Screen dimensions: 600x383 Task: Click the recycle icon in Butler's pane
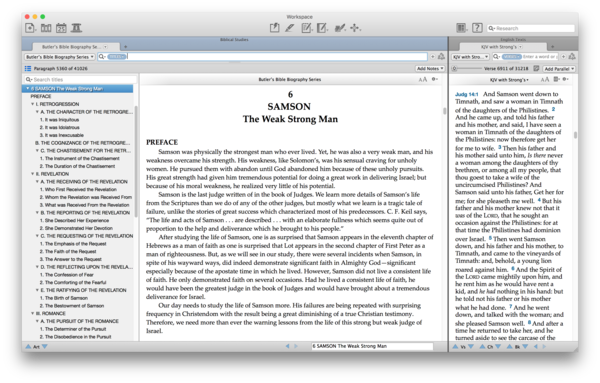[x=441, y=57]
